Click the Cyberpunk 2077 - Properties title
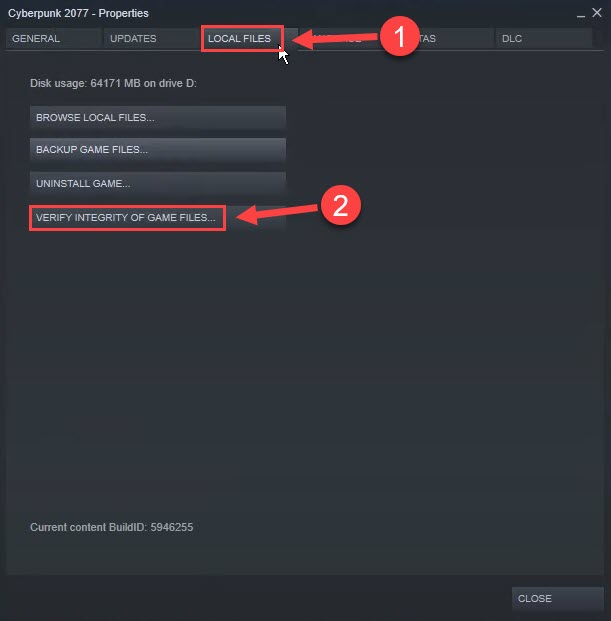The image size is (611, 621). pyautogui.click(x=78, y=13)
